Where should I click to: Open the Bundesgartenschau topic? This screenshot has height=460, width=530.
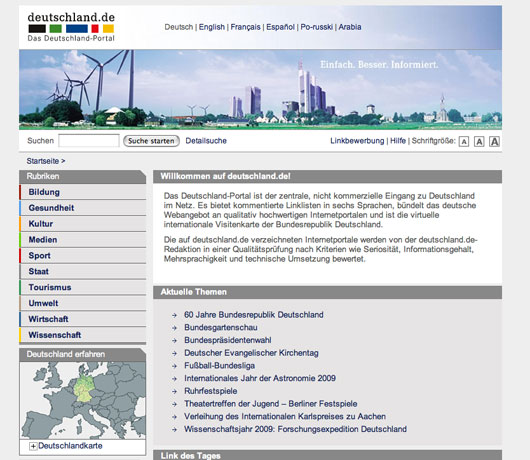click(x=221, y=328)
